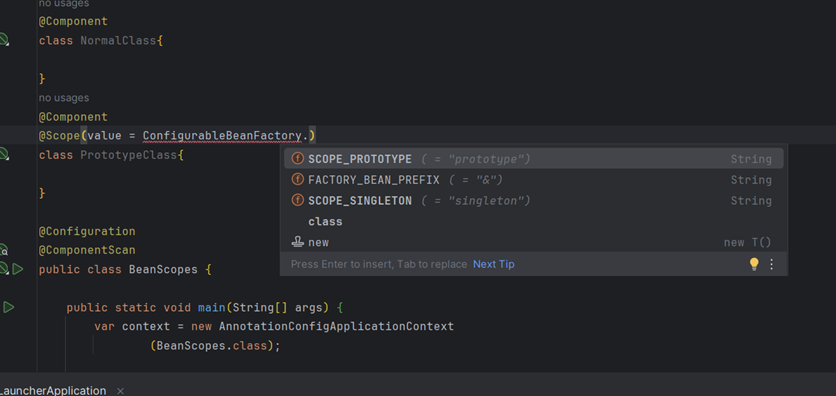Viewport: 836px width, 396px height.
Task: Click no usages hint above NormalClass component
Action: 63,4
